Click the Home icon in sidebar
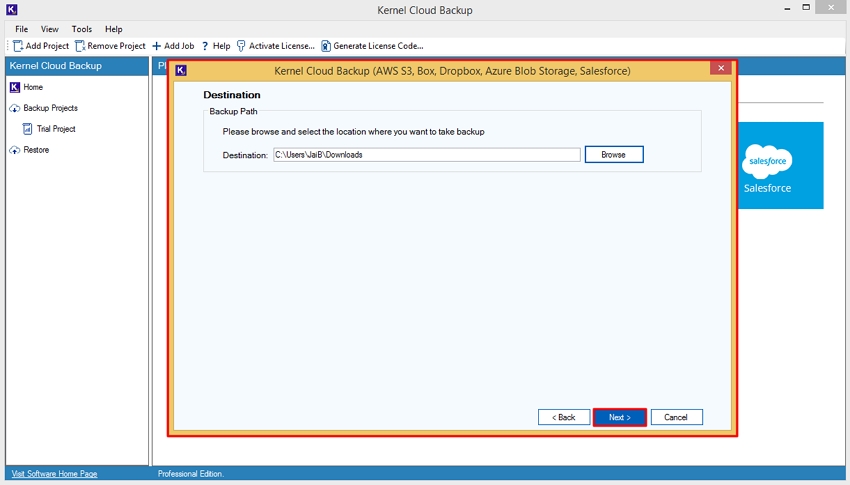Image resolution: width=850 pixels, height=485 pixels. tap(15, 87)
